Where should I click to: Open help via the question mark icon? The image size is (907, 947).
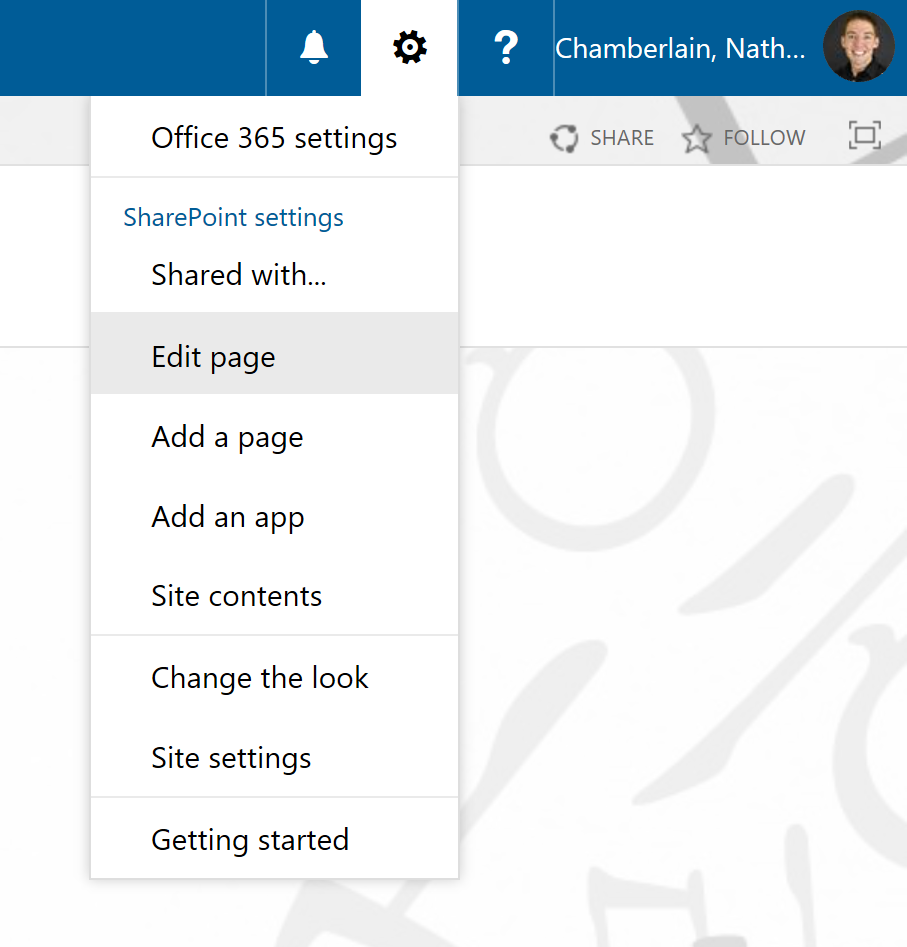click(506, 47)
